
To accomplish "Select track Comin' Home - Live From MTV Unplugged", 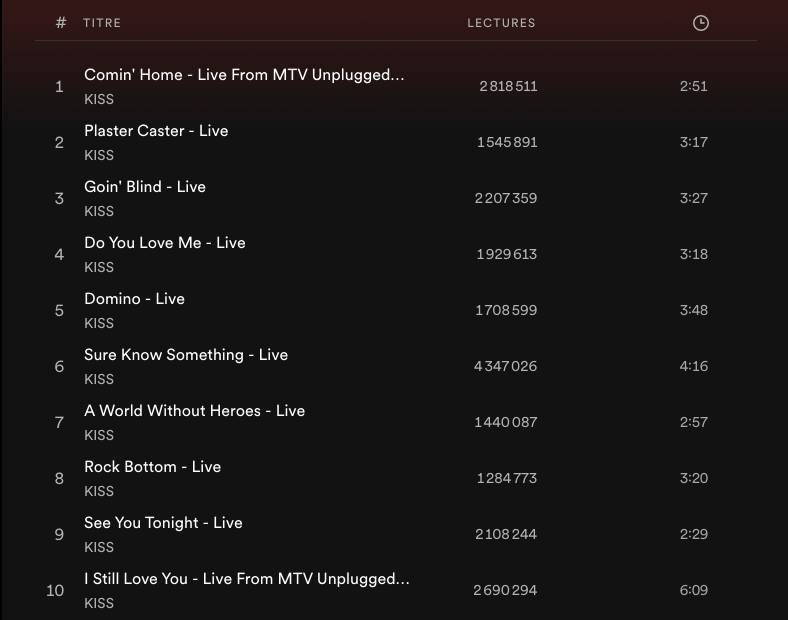I will (x=244, y=75).
